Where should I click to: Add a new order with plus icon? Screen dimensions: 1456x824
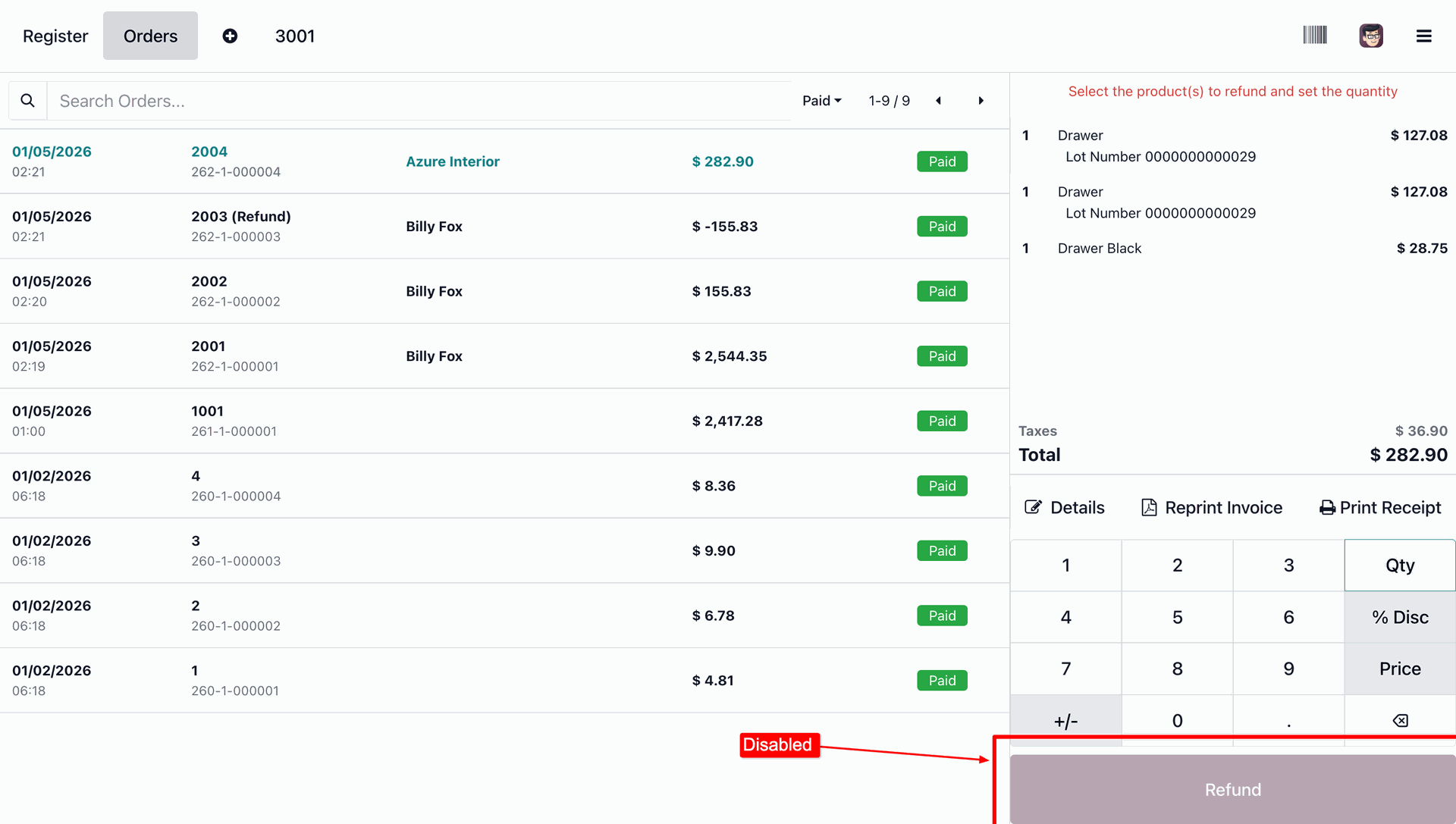(230, 36)
